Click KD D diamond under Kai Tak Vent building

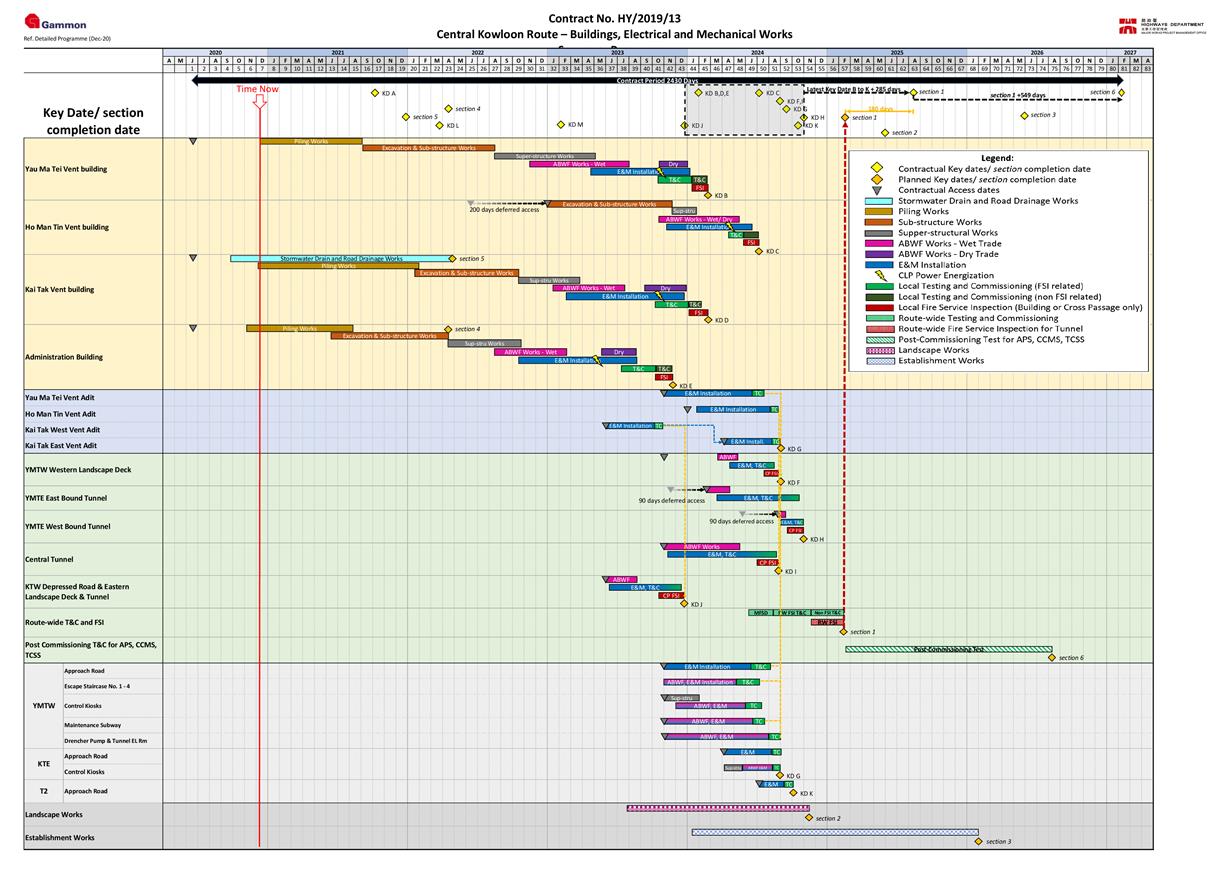[x=708, y=320]
